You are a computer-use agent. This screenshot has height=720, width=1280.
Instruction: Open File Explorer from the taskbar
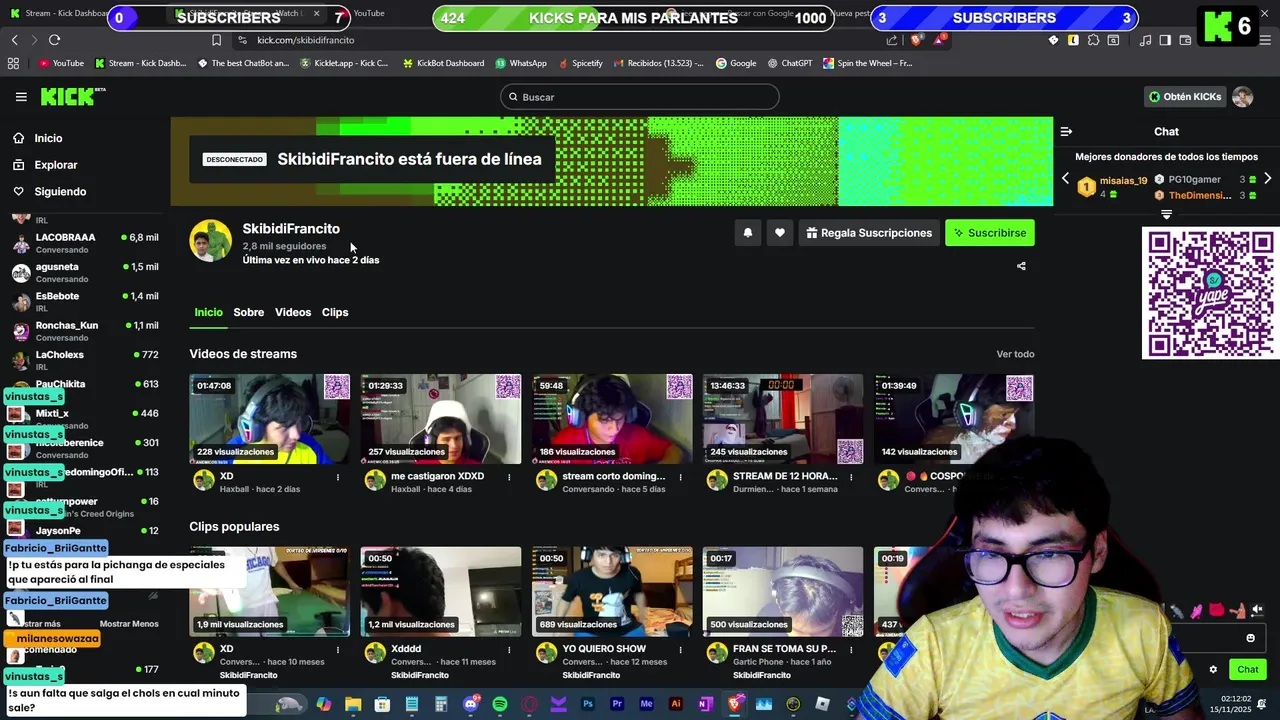coord(353,704)
